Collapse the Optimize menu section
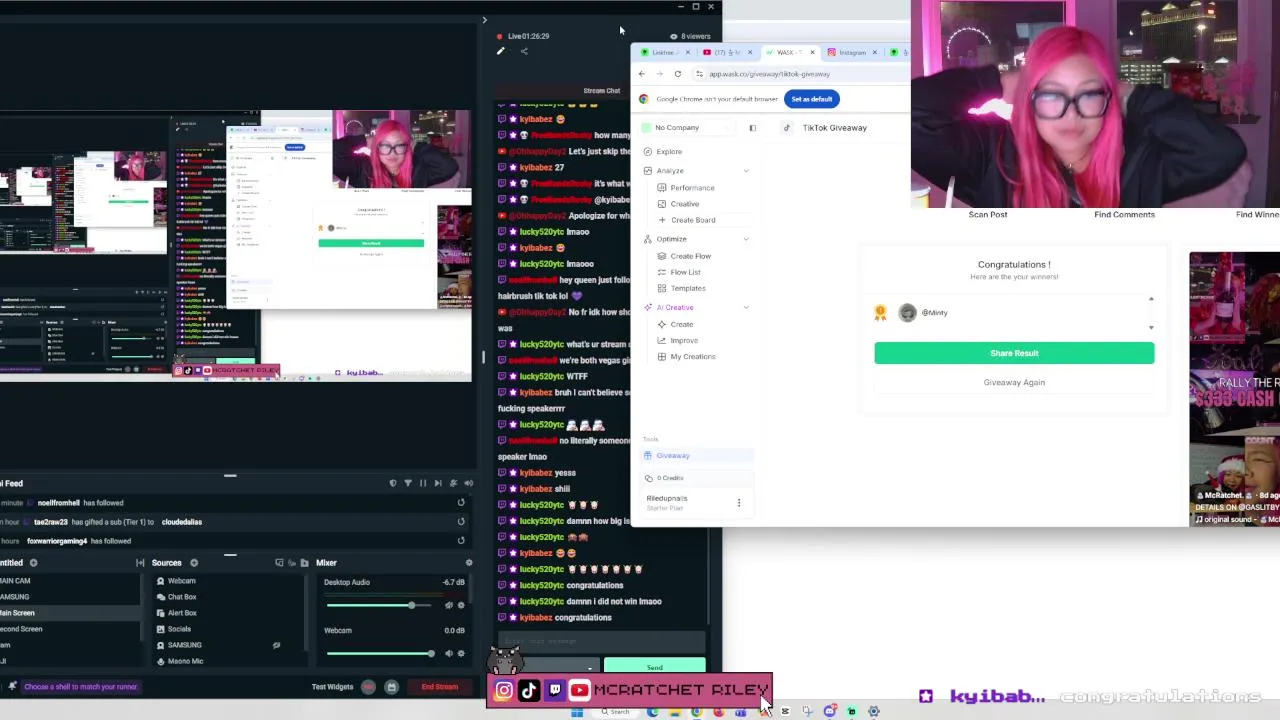Viewport: 1280px width, 720px height. (746, 239)
